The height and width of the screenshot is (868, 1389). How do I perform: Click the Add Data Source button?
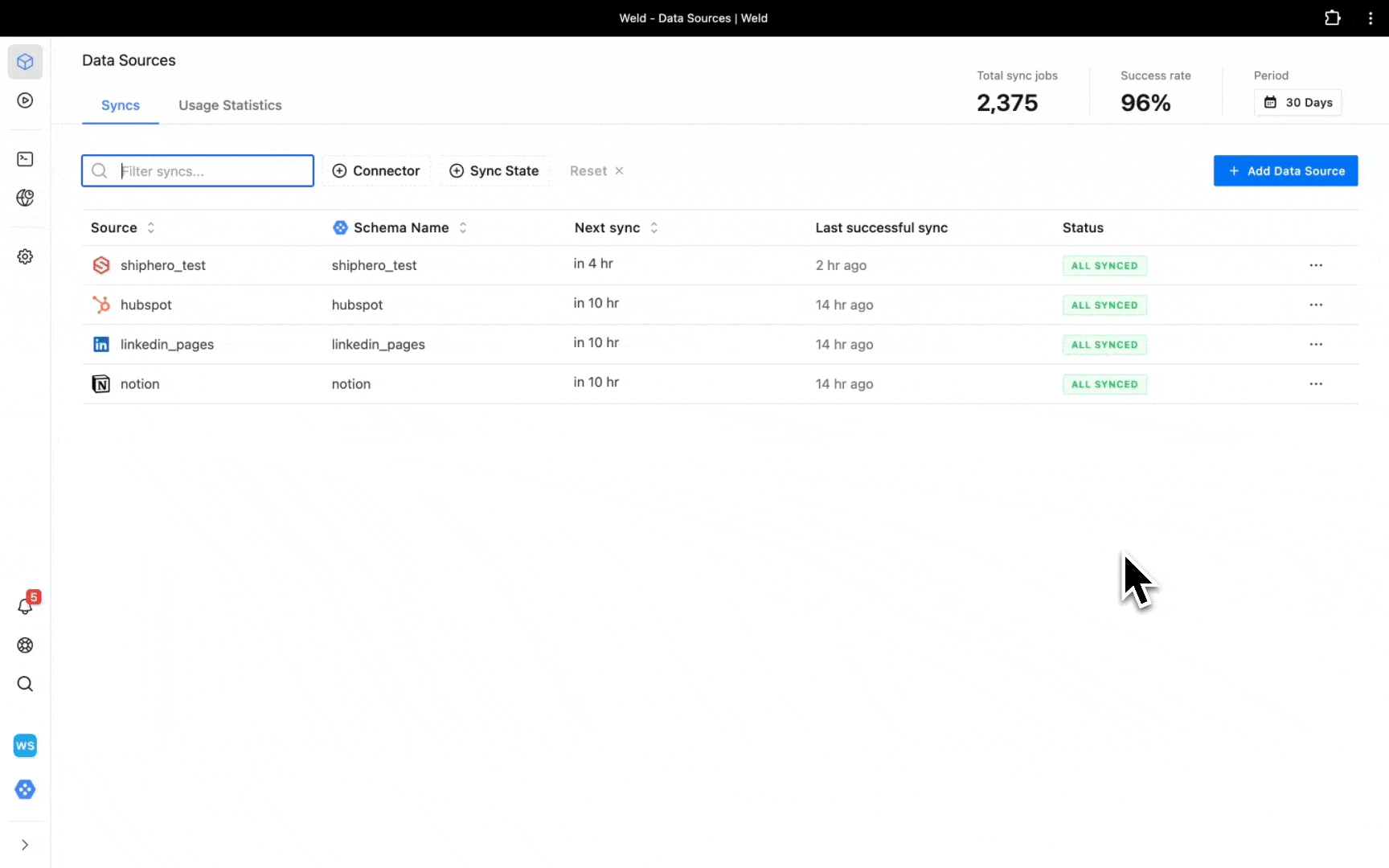tap(1285, 171)
